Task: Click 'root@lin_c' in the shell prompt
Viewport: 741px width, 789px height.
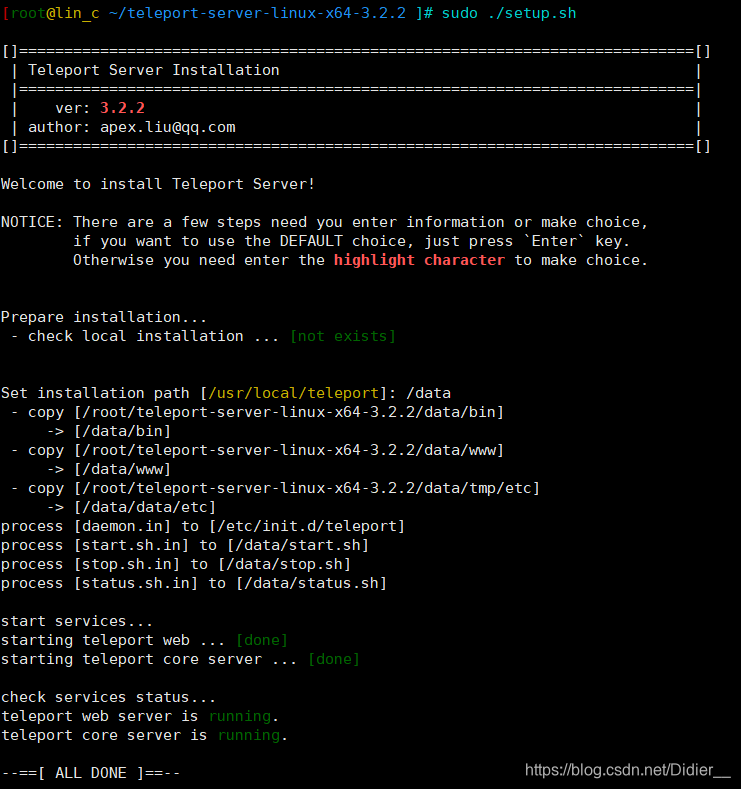Action: pyautogui.click(x=55, y=13)
